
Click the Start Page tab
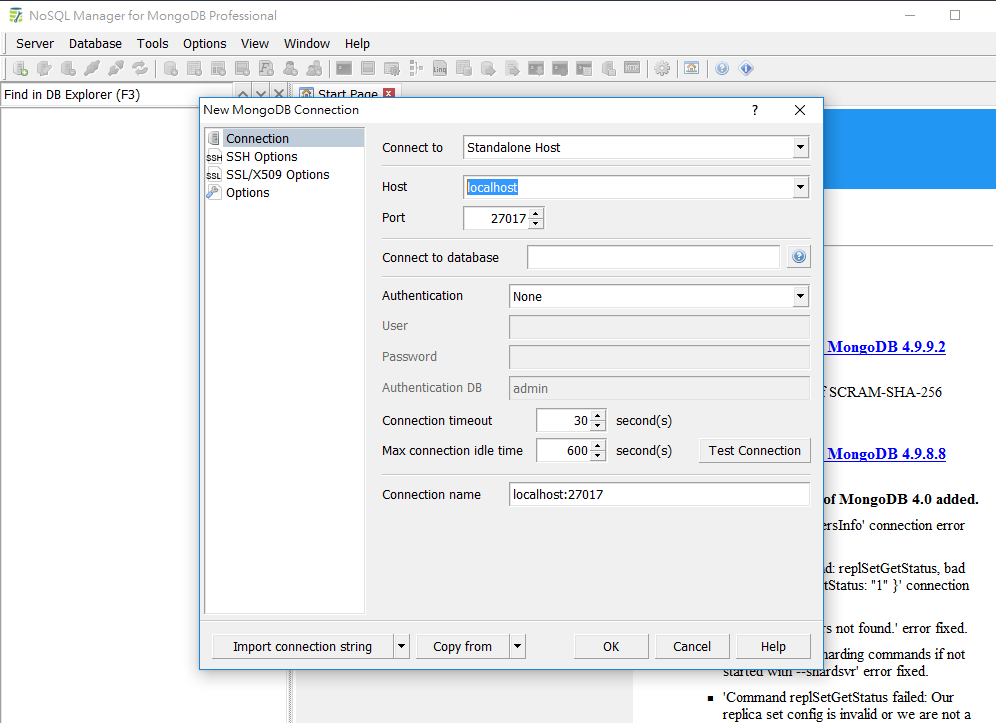coord(347,93)
